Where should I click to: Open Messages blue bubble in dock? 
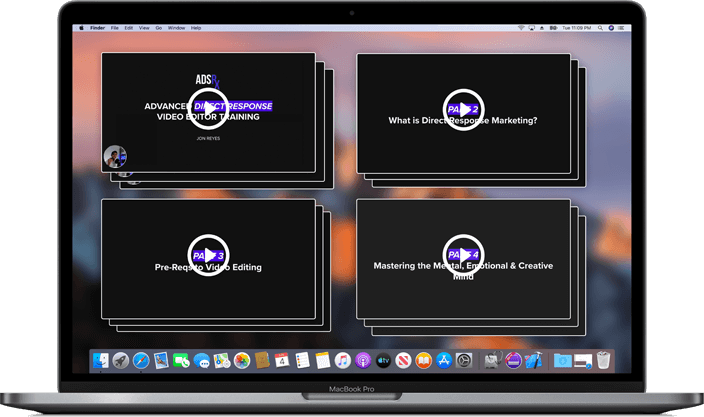[202, 360]
